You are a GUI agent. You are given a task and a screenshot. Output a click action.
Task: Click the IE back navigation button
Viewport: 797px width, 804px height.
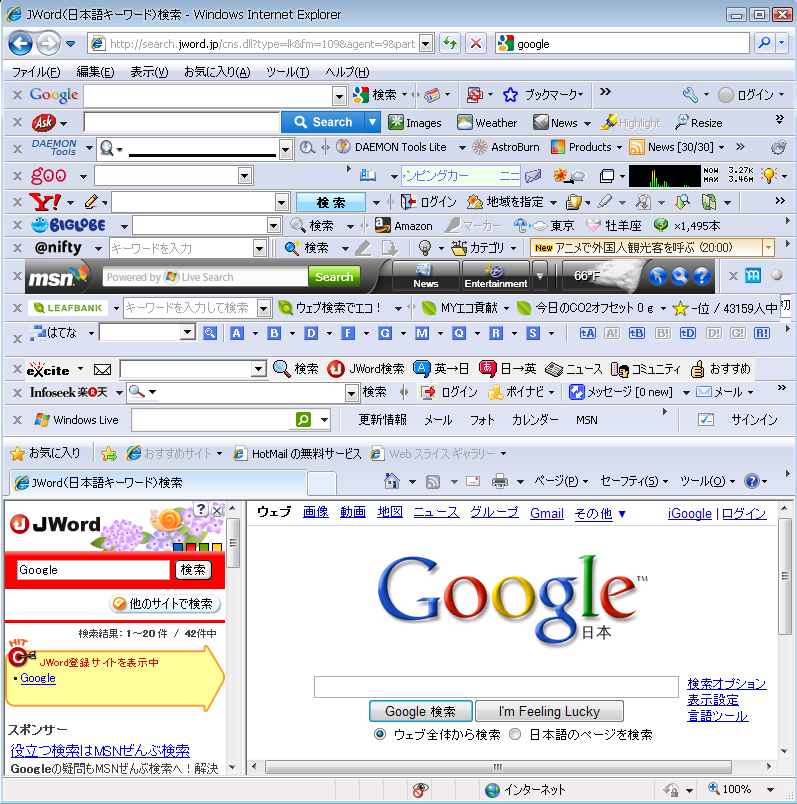tap(20, 44)
